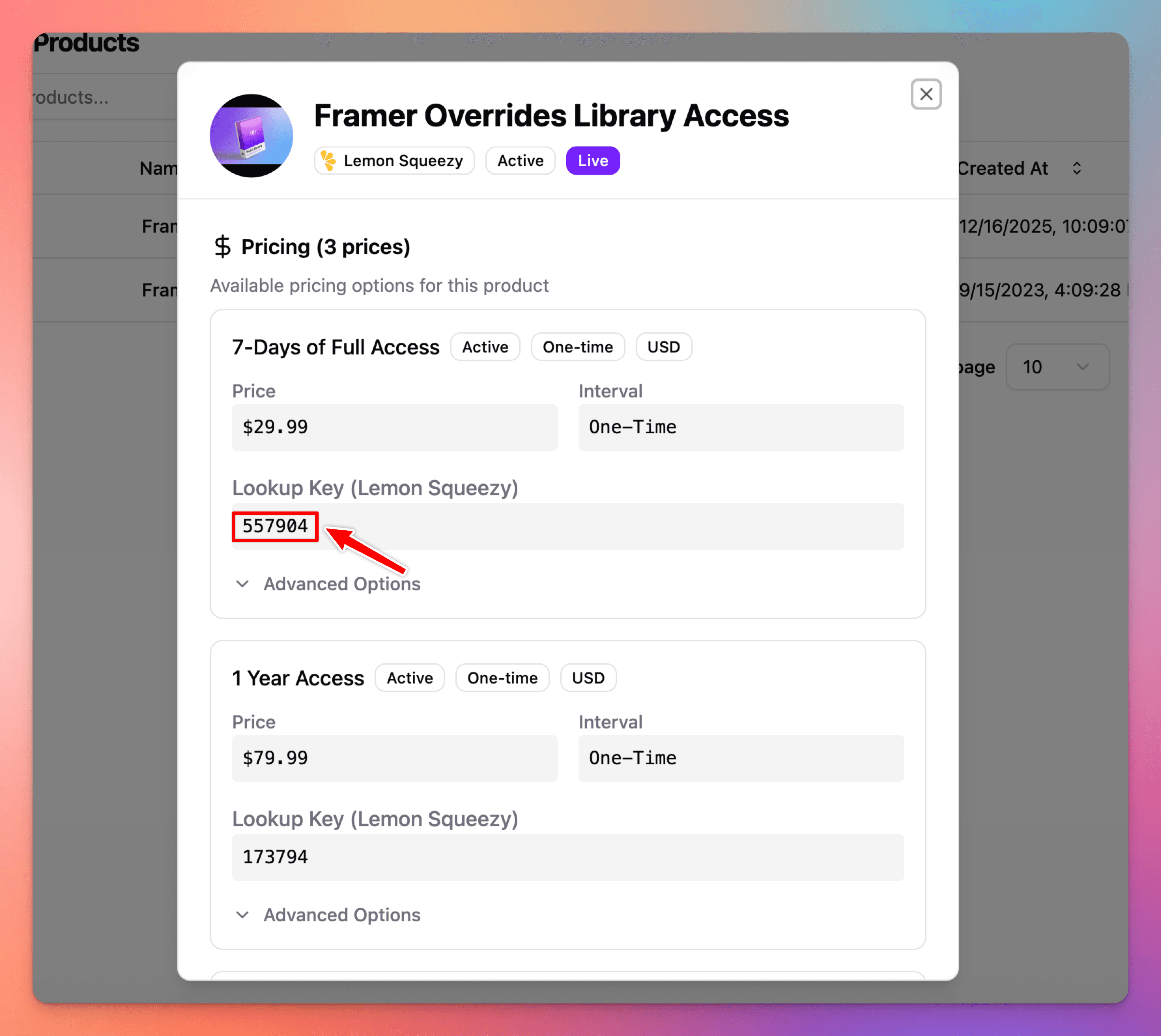Click the $29.99 price field
Viewport: 1161px width, 1036px height.
[x=394, y=427]
